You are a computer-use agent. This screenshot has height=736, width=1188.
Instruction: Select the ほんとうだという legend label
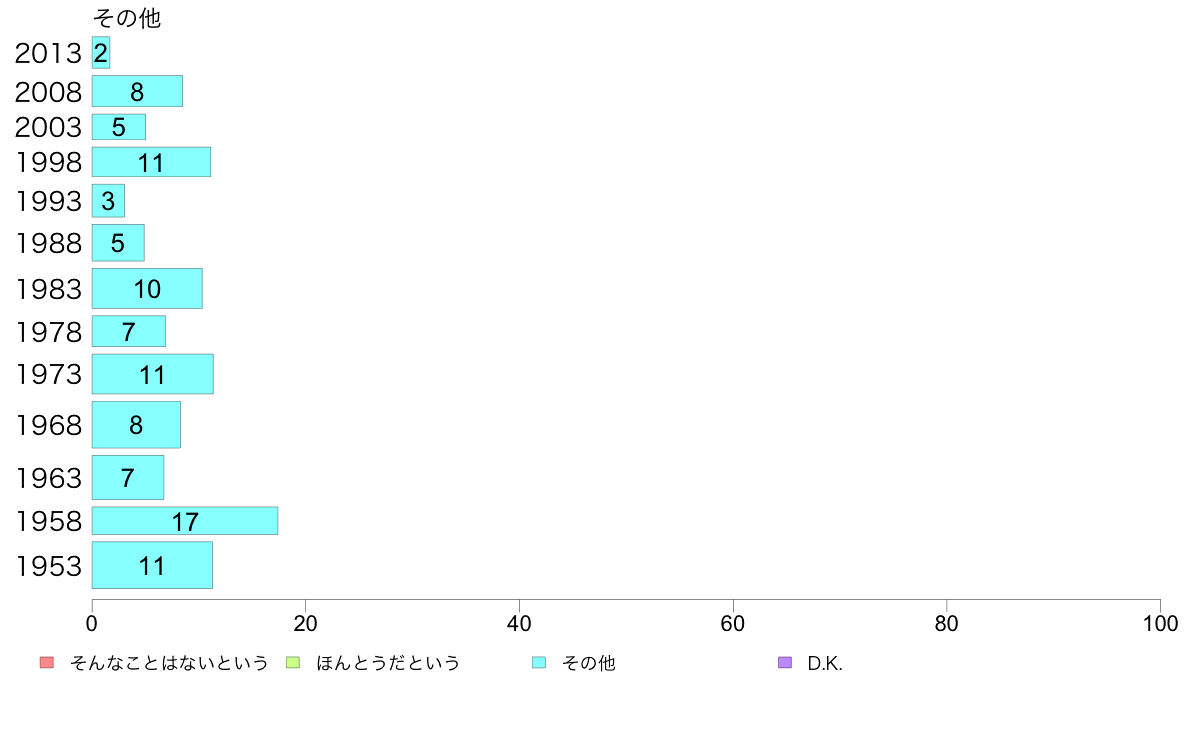pos(388,663)
